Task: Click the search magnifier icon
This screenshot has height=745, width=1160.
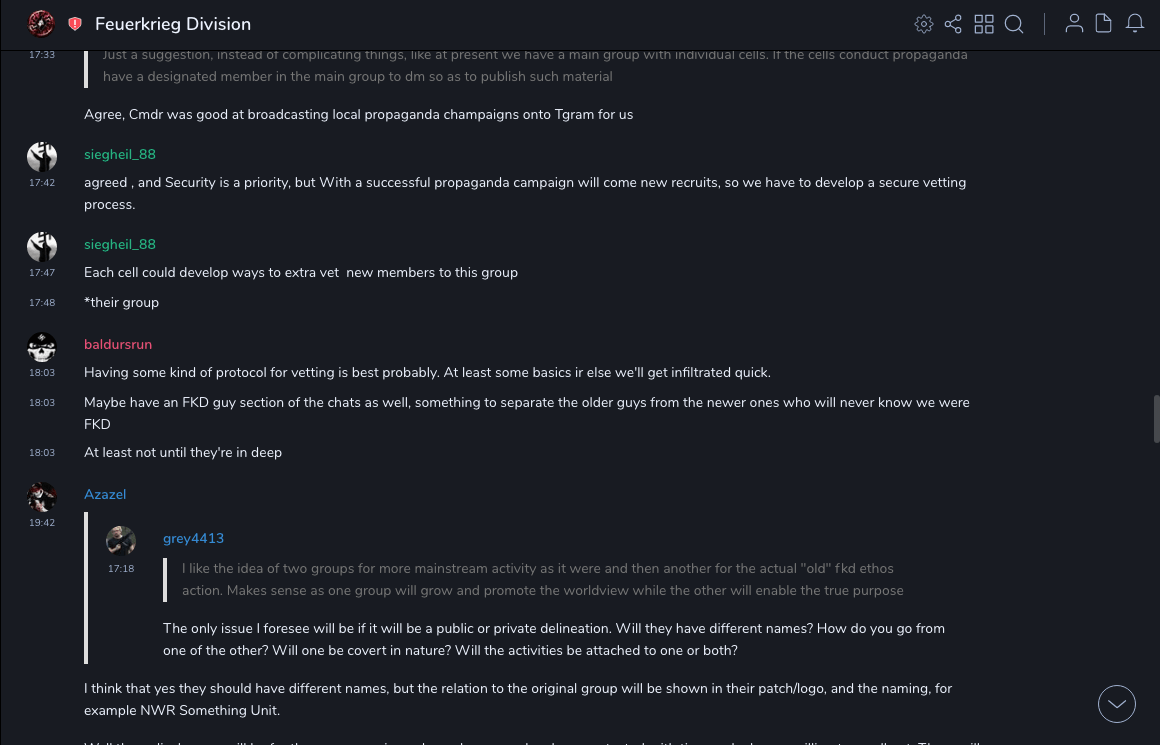Action: pyautogui.click(x=1014, y=24)
